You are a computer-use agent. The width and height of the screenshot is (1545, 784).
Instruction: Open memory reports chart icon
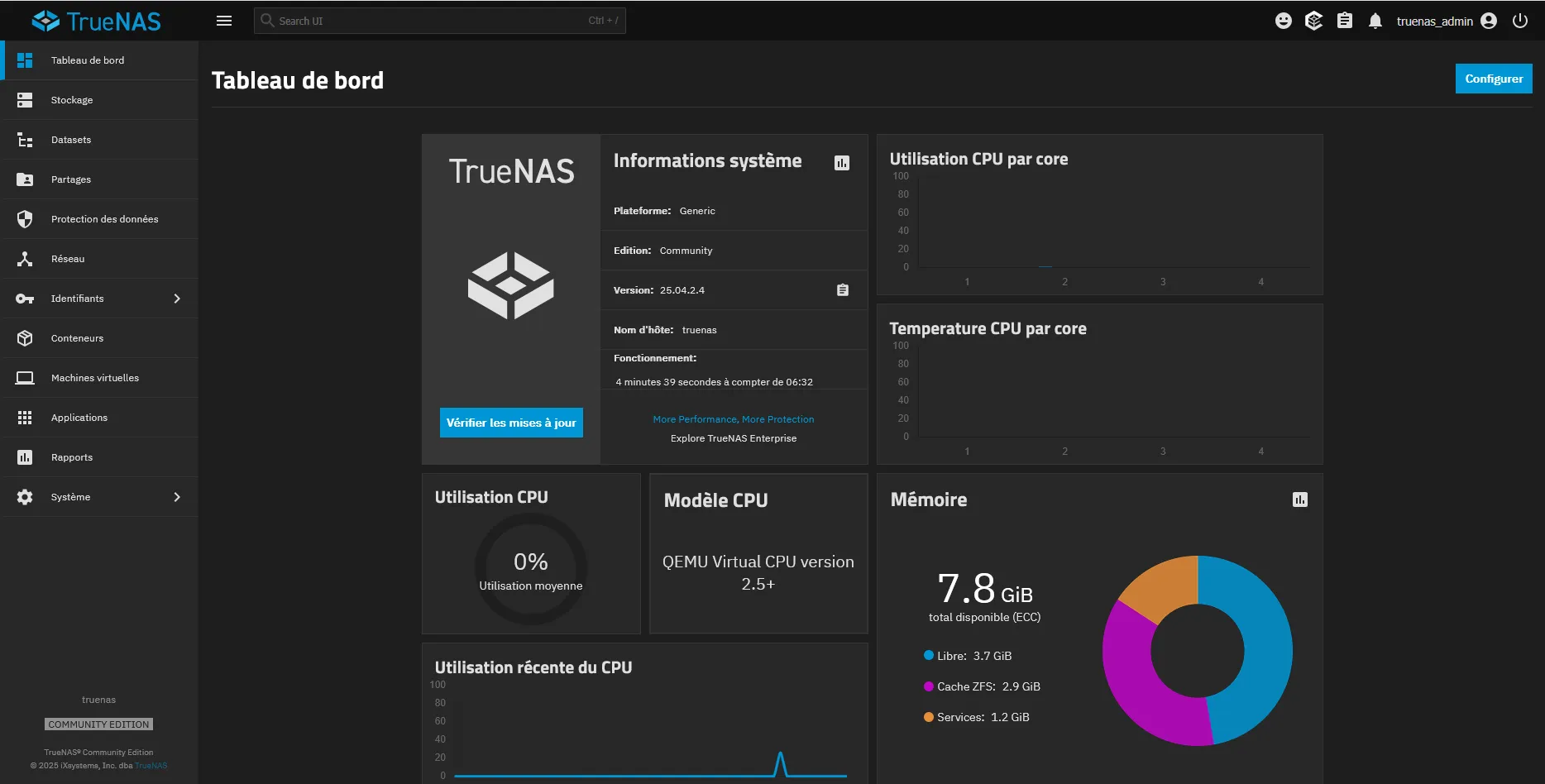tap(1299, 500)
